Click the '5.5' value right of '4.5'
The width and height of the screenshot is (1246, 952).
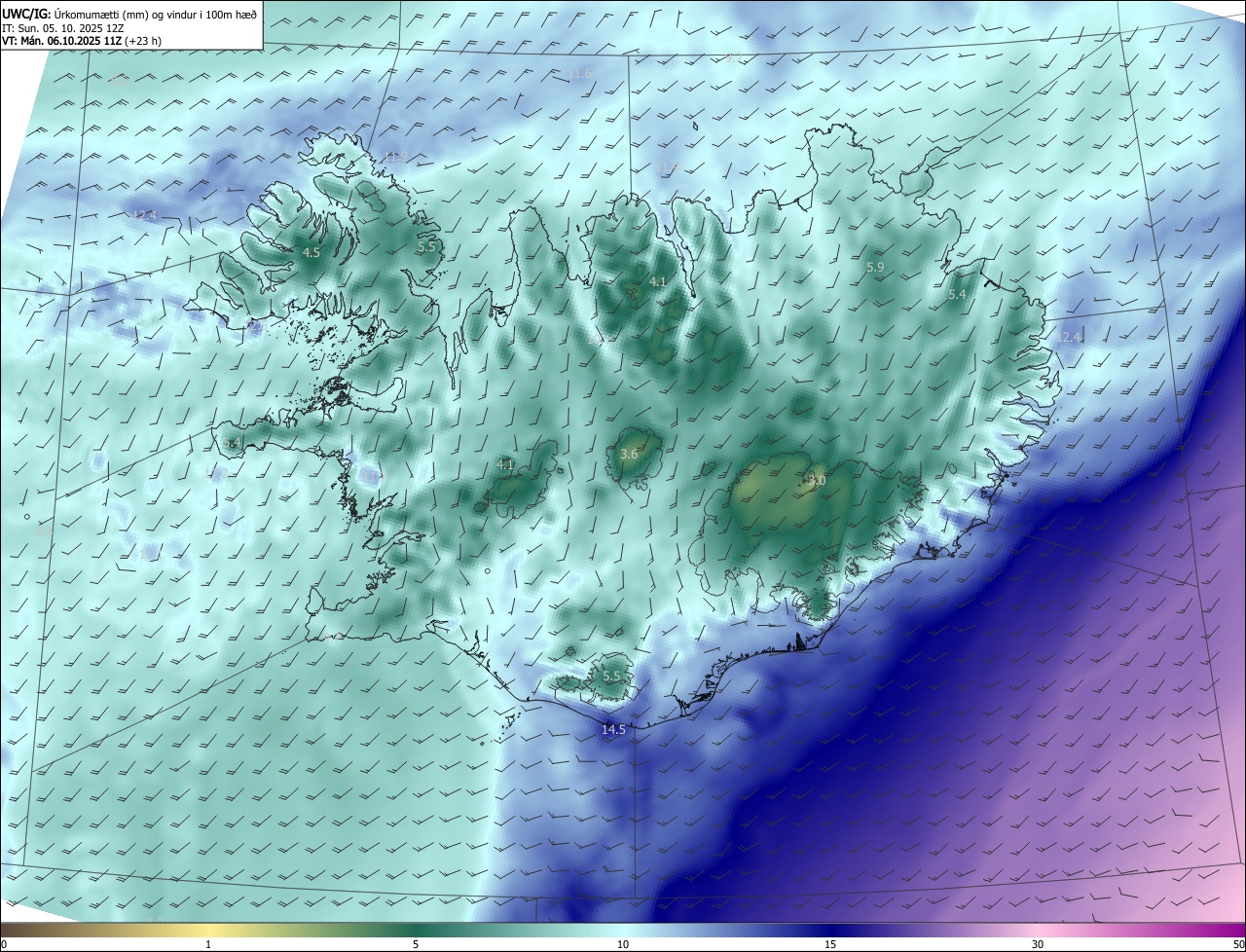pyautogui.click(x=426, y=247)
